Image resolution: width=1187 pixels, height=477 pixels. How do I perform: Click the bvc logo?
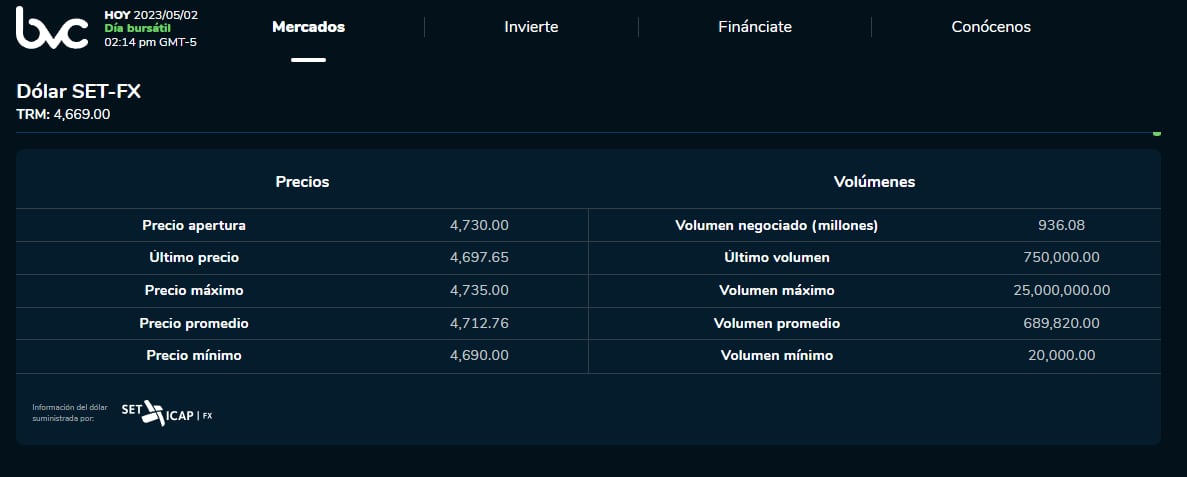pos(51,28)
